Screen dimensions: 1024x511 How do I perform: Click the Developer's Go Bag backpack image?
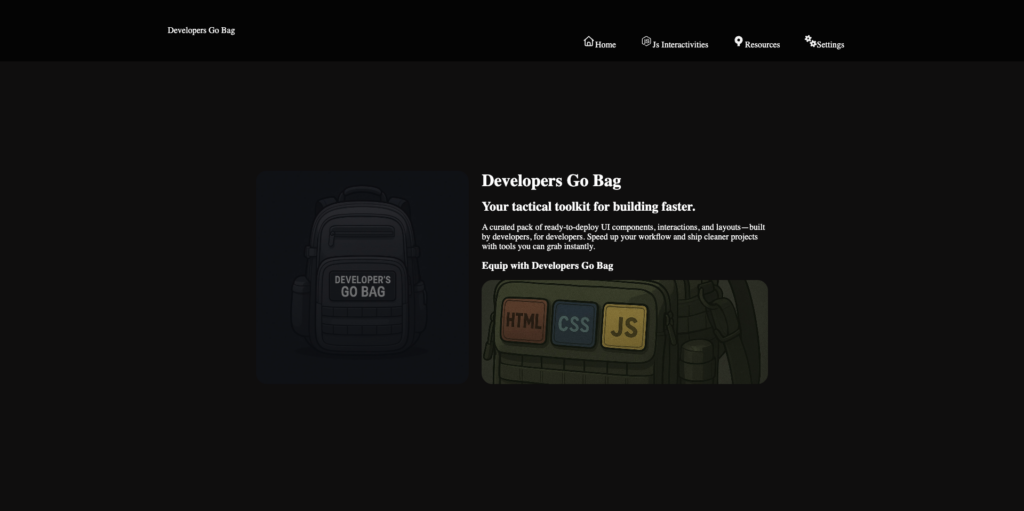click(x=361, y=277)
